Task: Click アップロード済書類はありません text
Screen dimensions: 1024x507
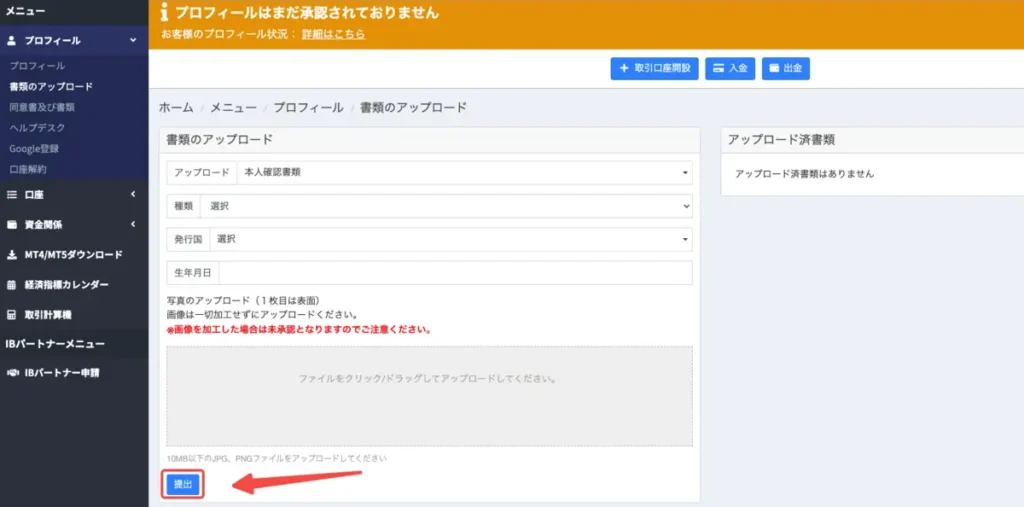Action: click(805, 174)
